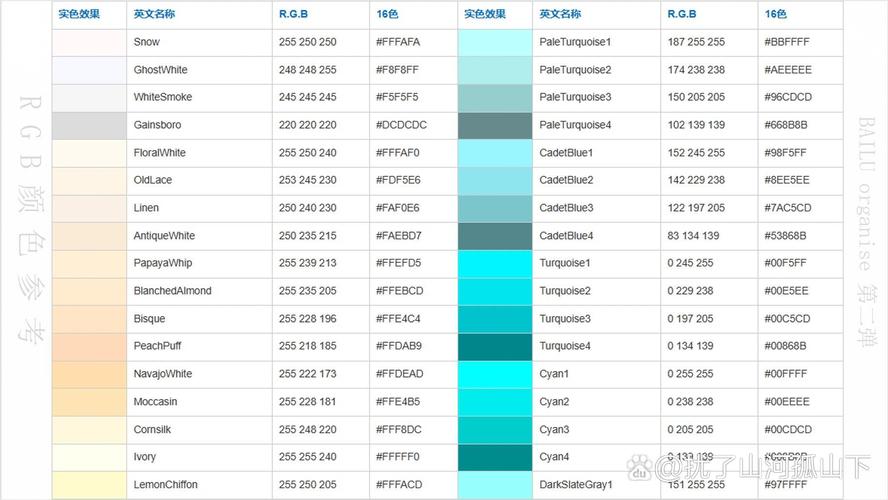Select the PeachPuff color swatch
The image size is (888, 500).
click(89, 346)
